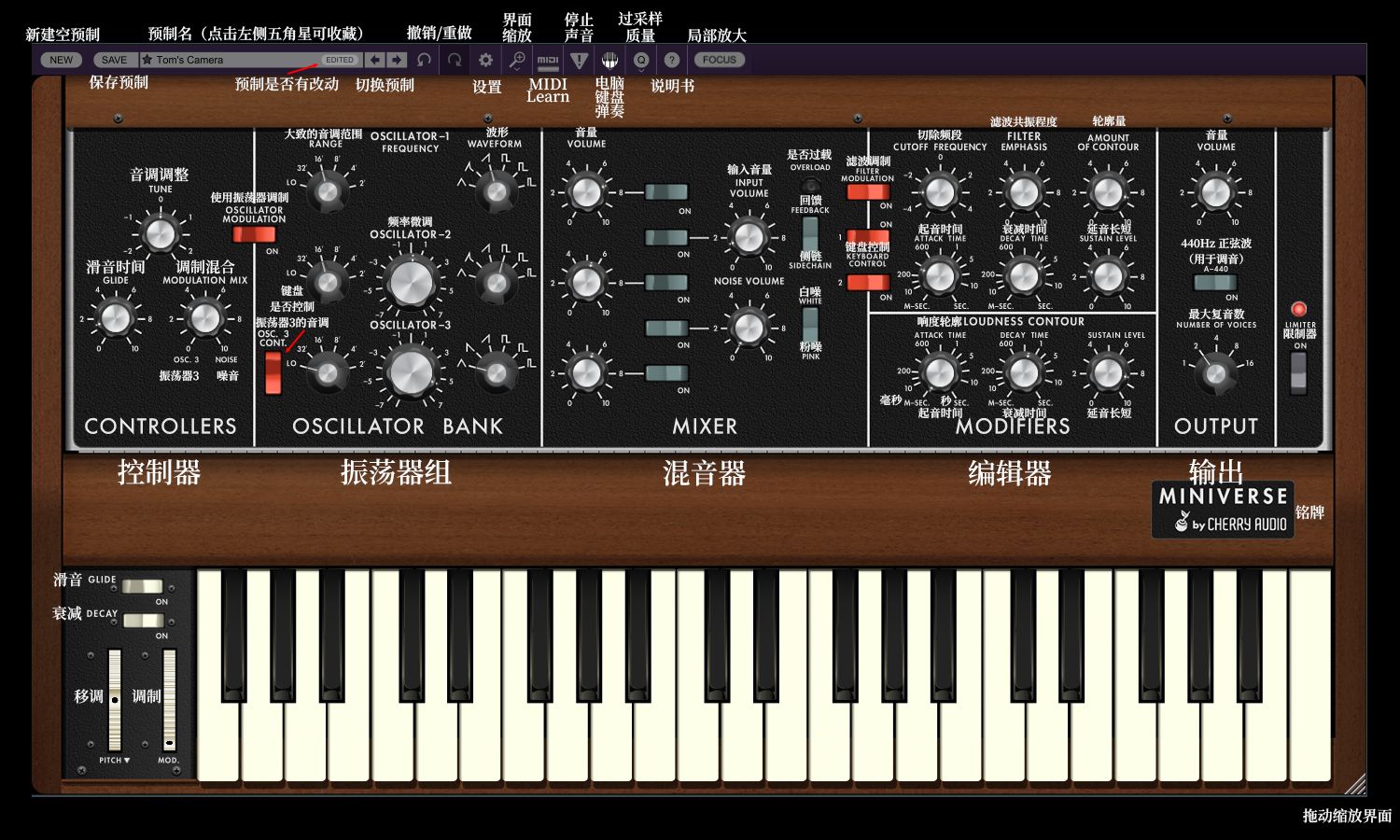
Task: Click the FOCUS button
Action: (719, 60)
